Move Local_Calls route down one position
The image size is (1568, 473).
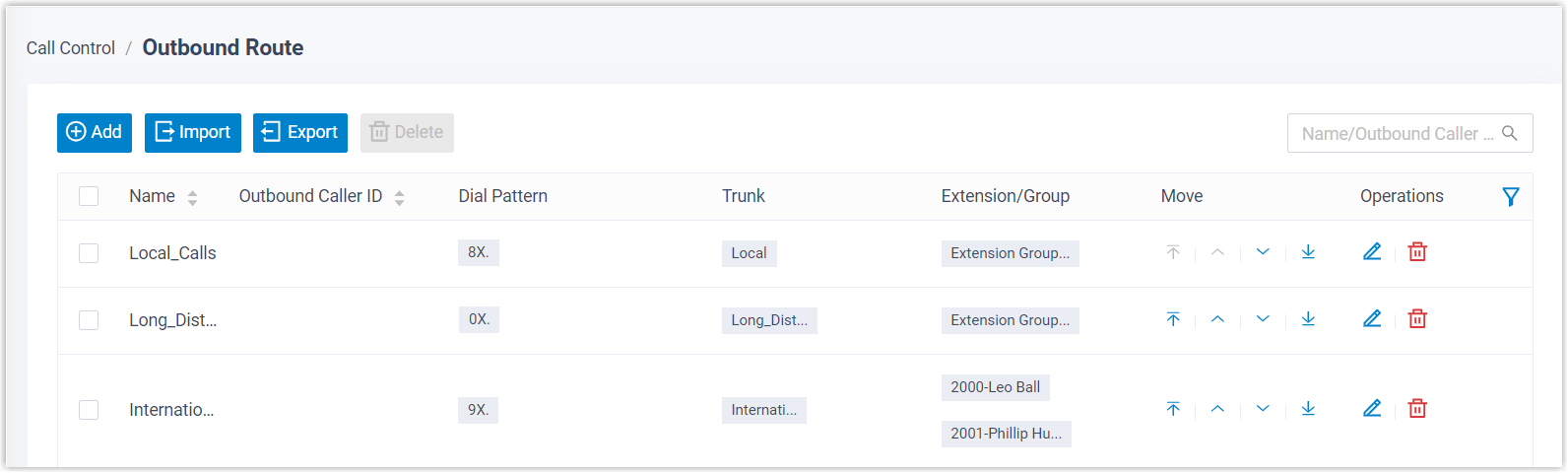coord(1263,252)
